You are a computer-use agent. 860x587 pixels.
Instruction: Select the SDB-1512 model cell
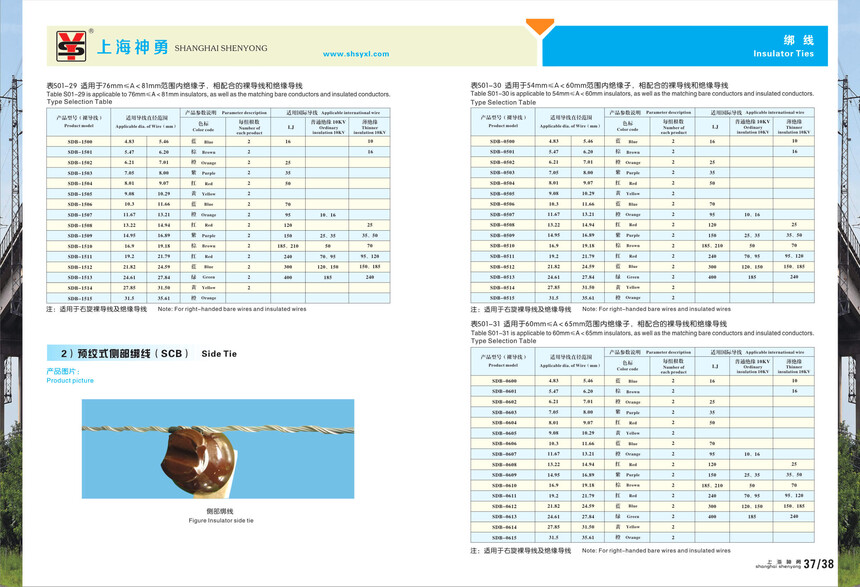[x=79, y=267]
